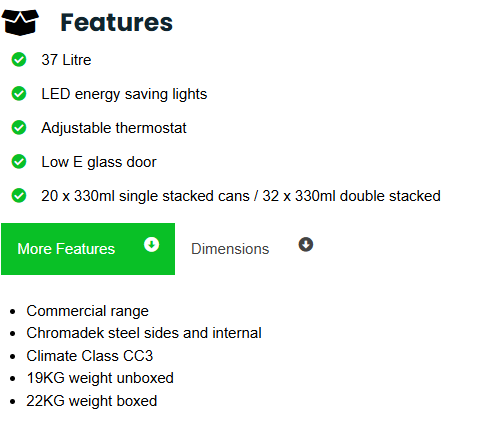This screenshot has width=495, height=422.
Task: Click the green checkmark next to 37 Litre
Action: click(x=19, y=60)
